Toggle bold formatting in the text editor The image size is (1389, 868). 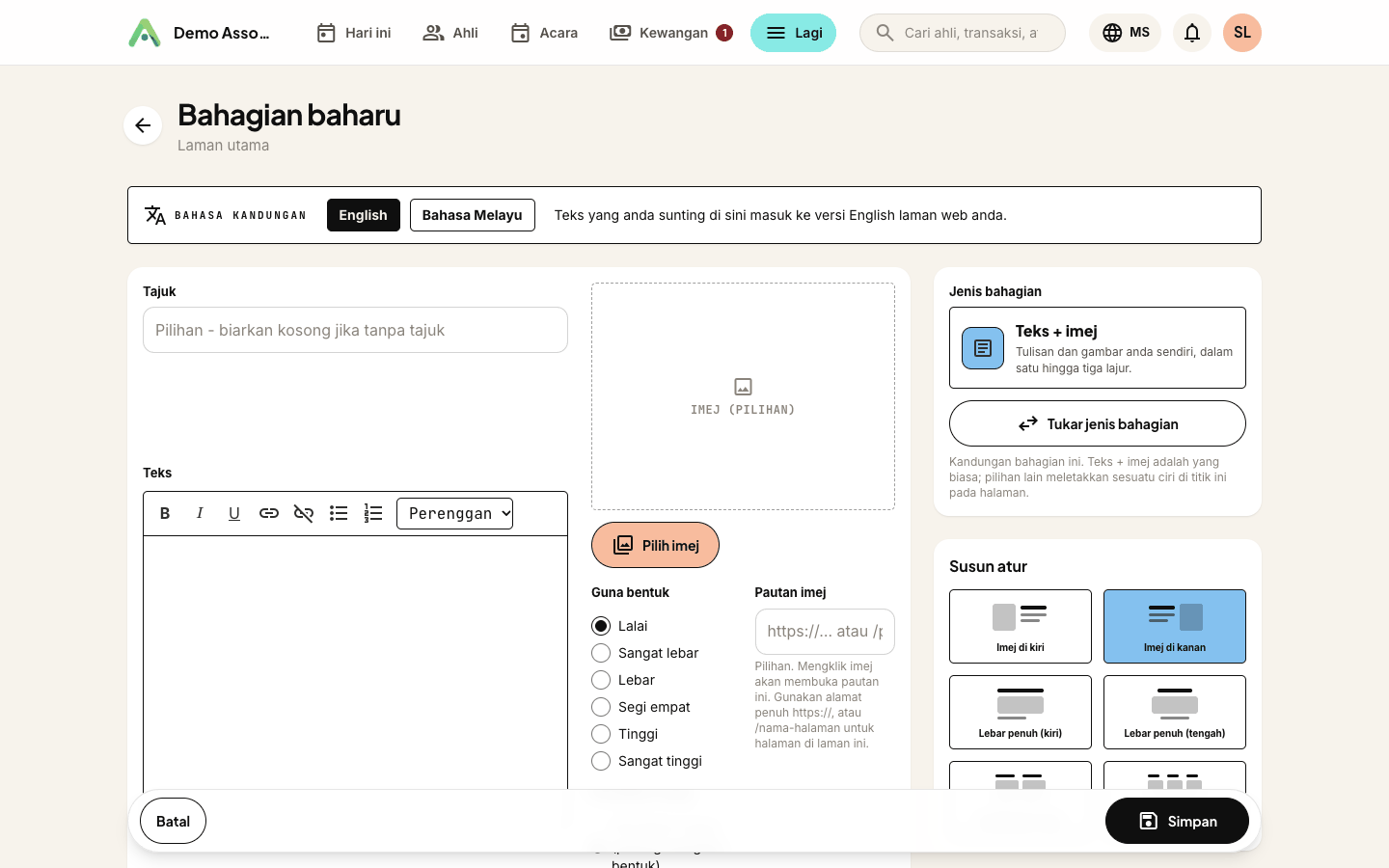[165, 513]
